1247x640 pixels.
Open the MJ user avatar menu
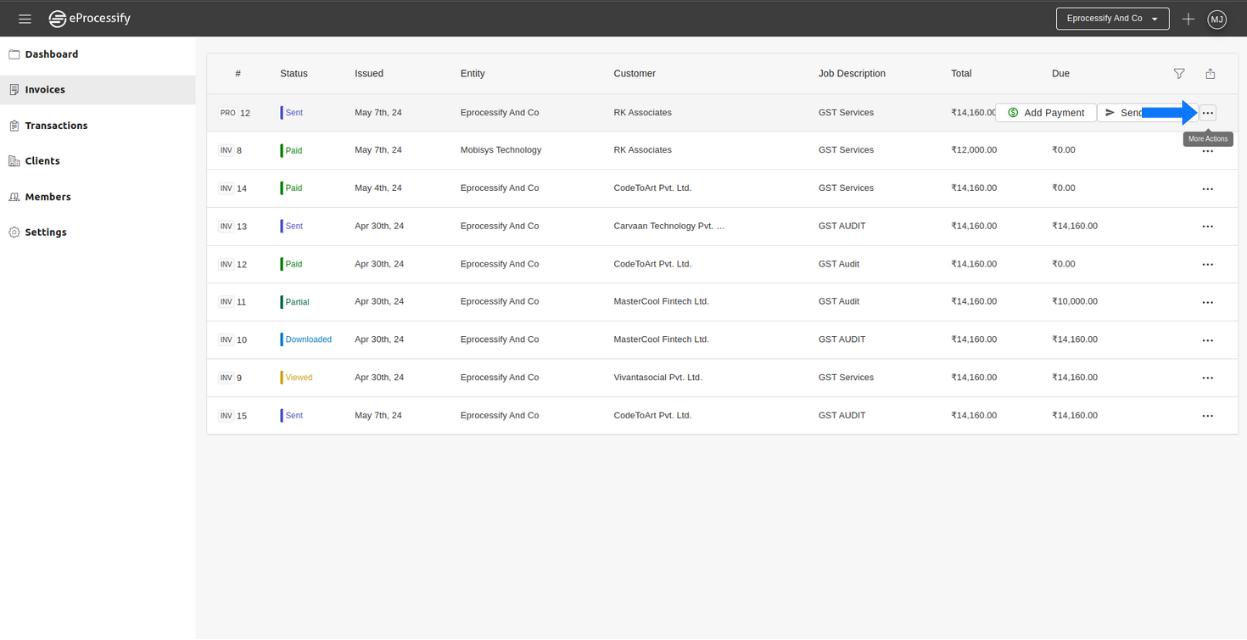pos(1217,19)
